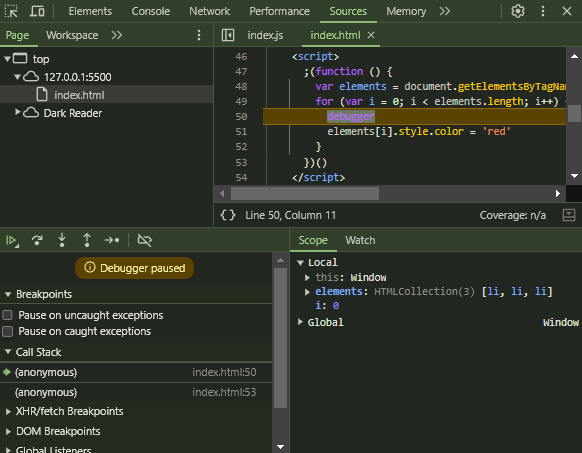Click the editor vertical scroll up arrow
The width and height of the screenshot is (582, 453).
574,56
